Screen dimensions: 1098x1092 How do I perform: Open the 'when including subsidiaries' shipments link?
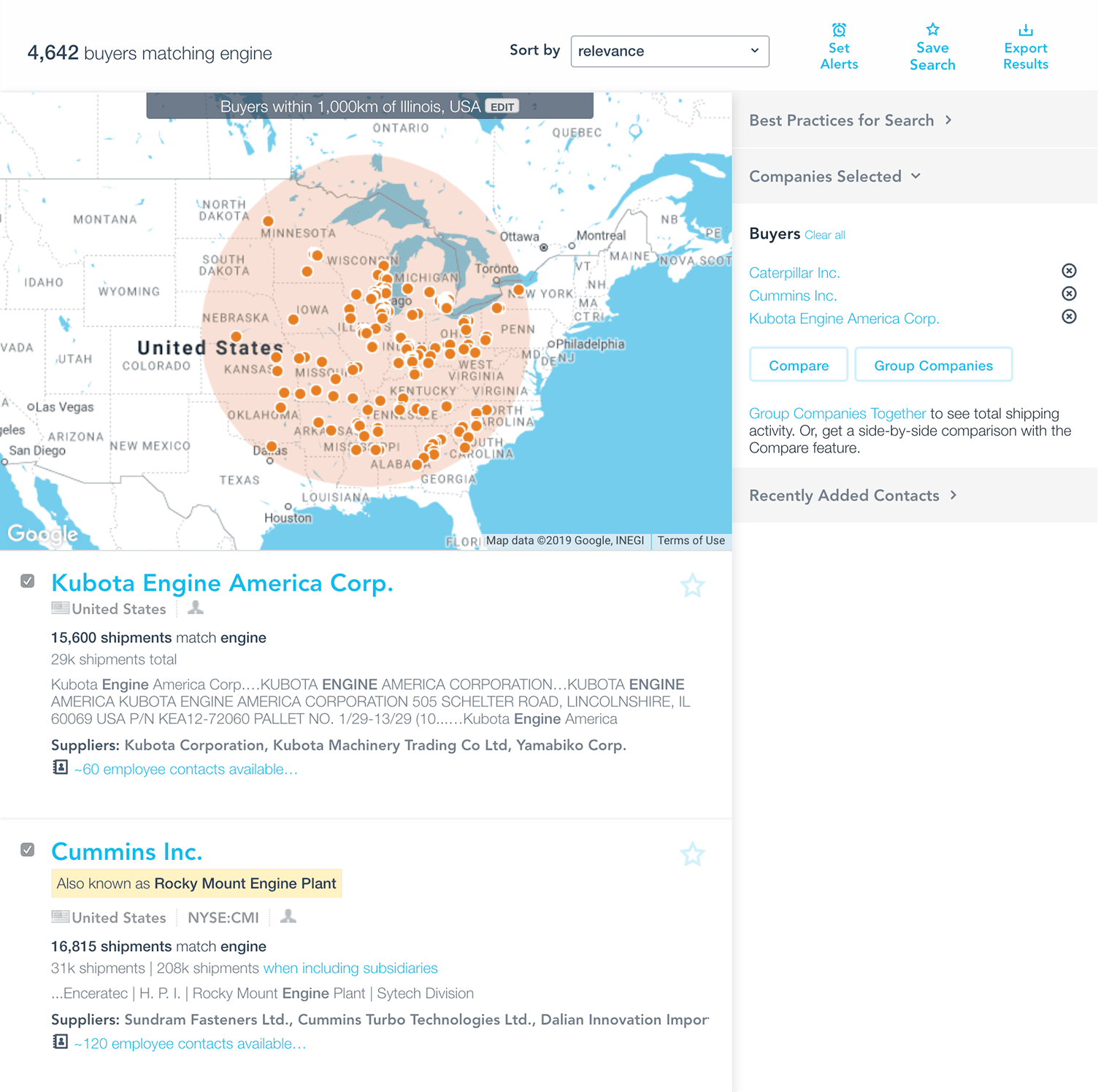pos(350,968)
